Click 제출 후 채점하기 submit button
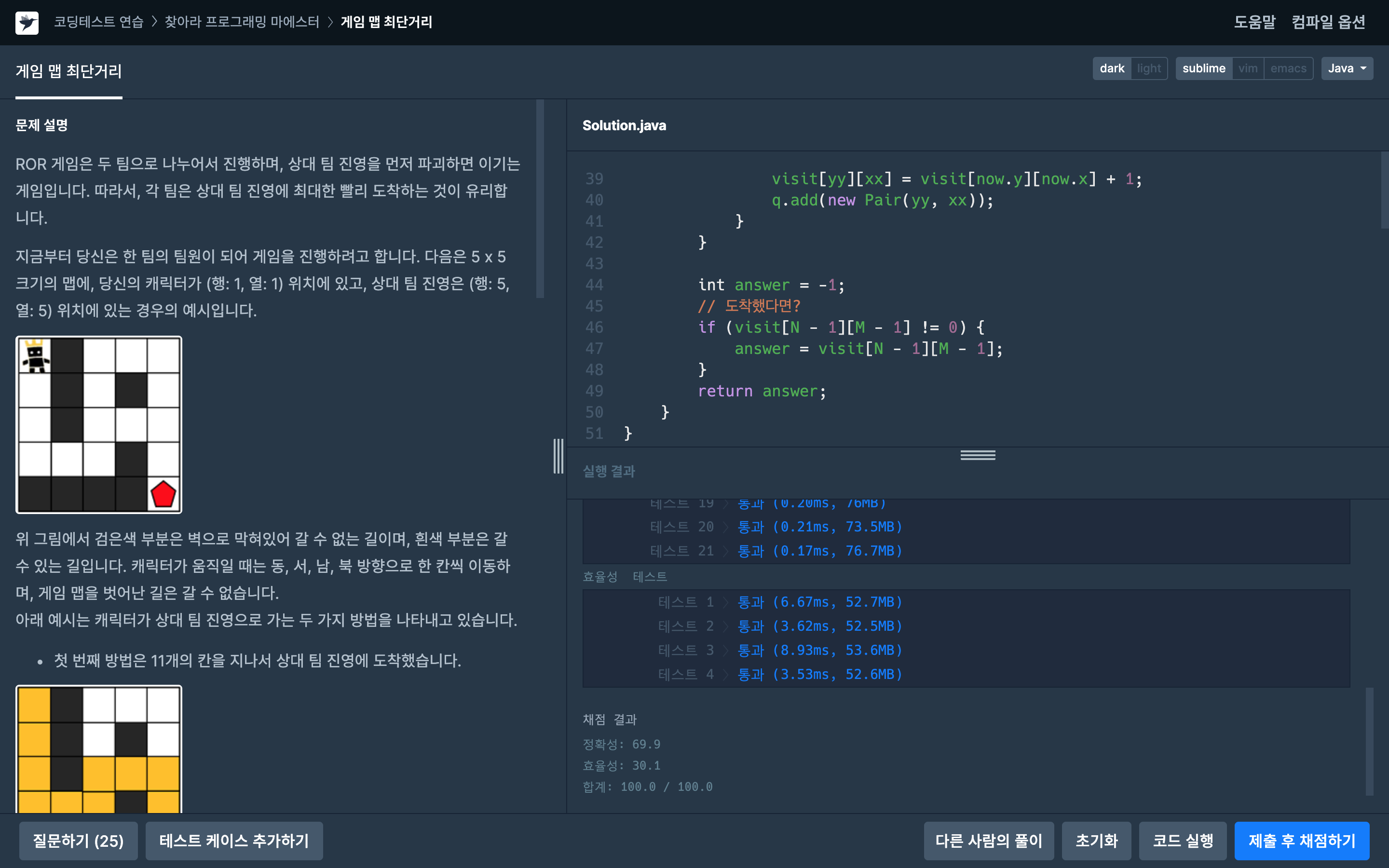 [x=1301, y=841]
